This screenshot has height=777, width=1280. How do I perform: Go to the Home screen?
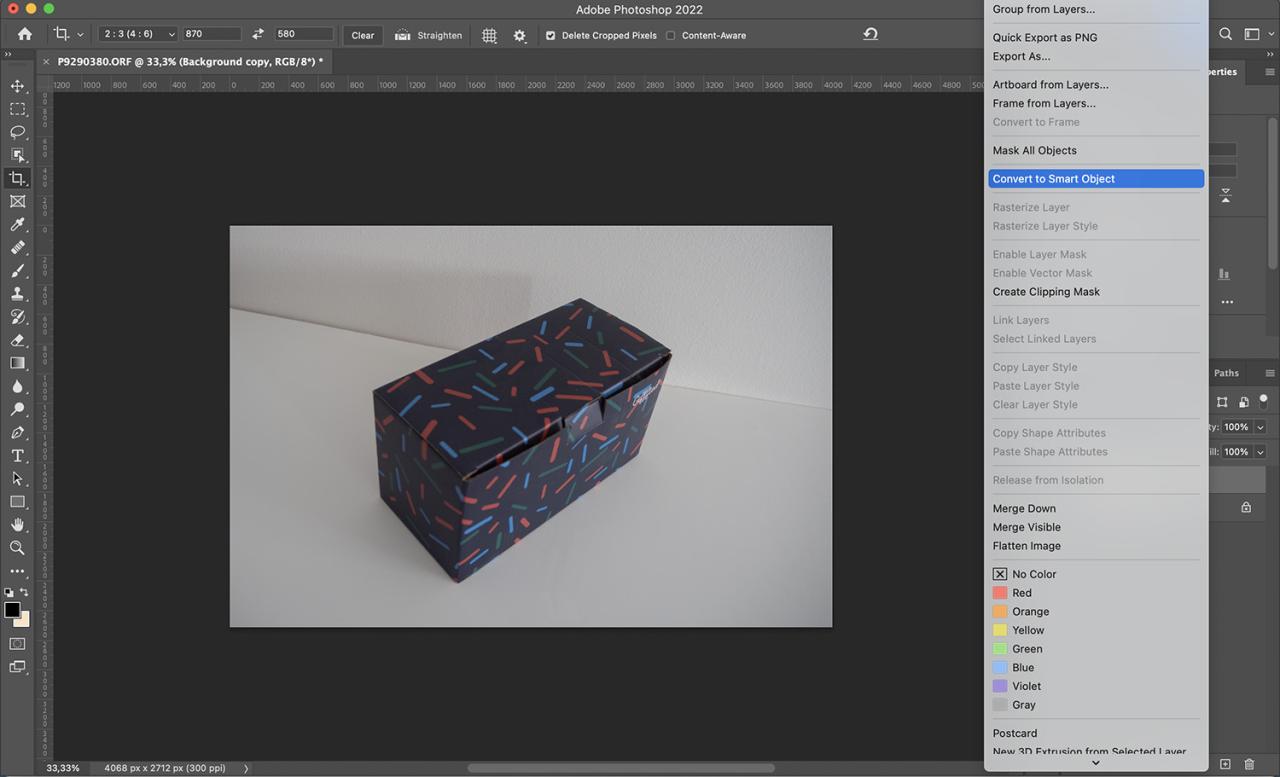pyautogui.click(x=24, y=34)
